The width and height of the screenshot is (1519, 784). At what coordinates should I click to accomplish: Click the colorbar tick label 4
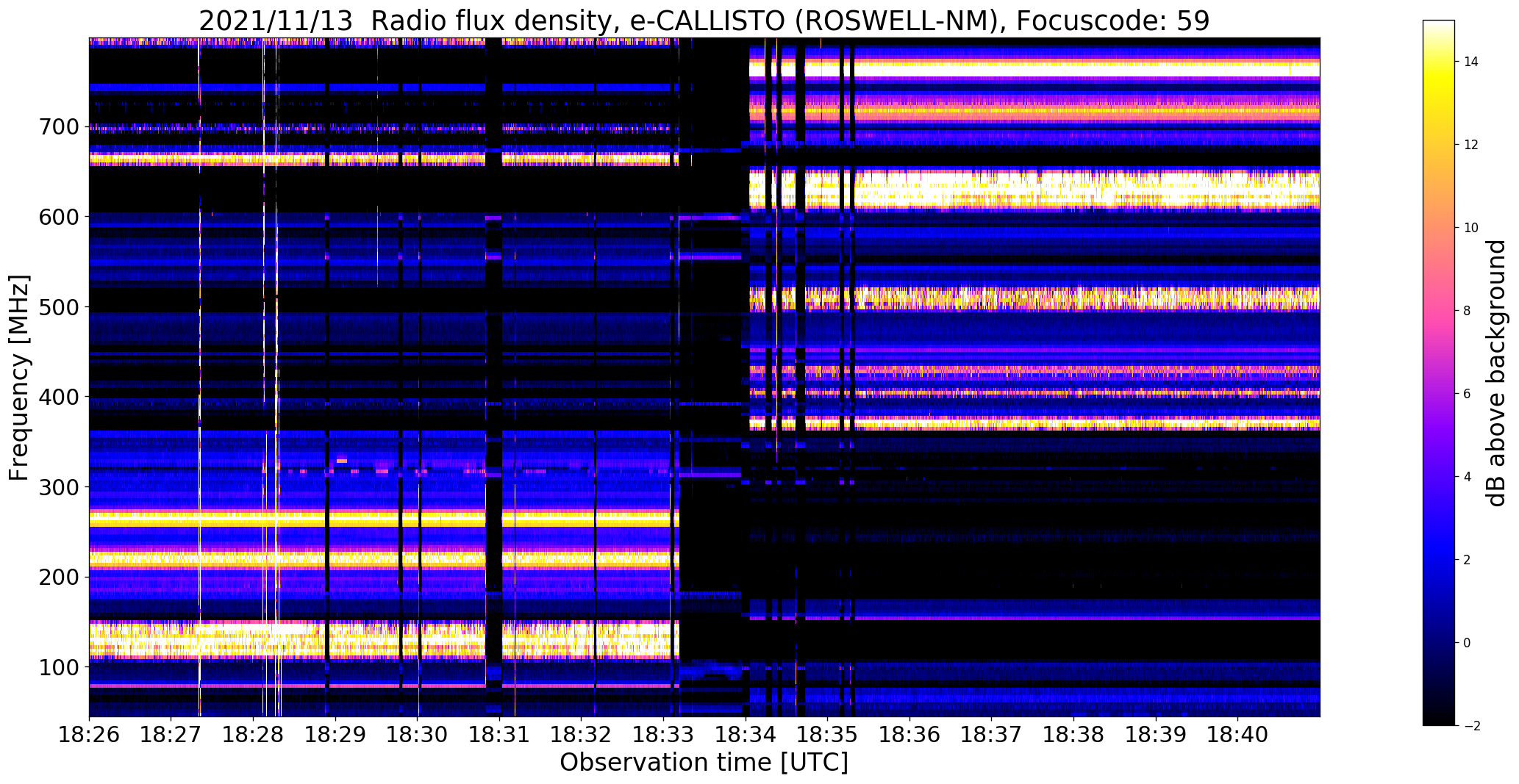[1468, 477]
